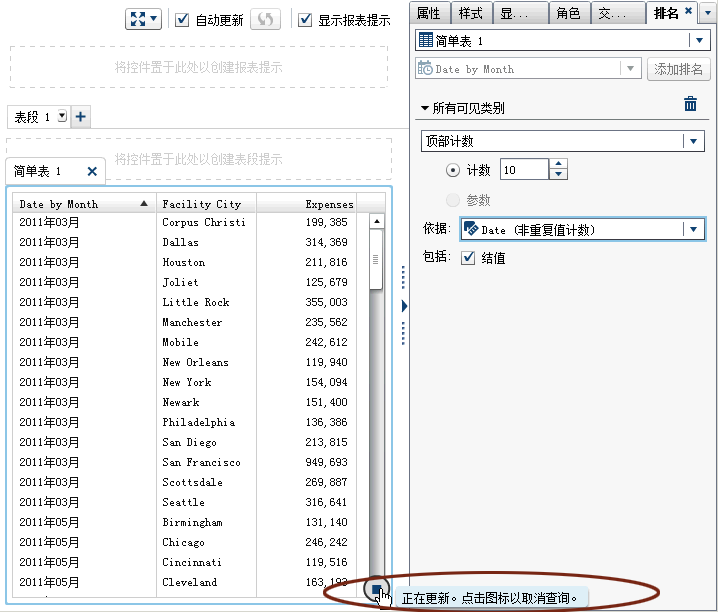The height and width of the screenshot is (612, 718).
Task: Open the 简单表 1 object selector dropdown
Action: [699, 40]
